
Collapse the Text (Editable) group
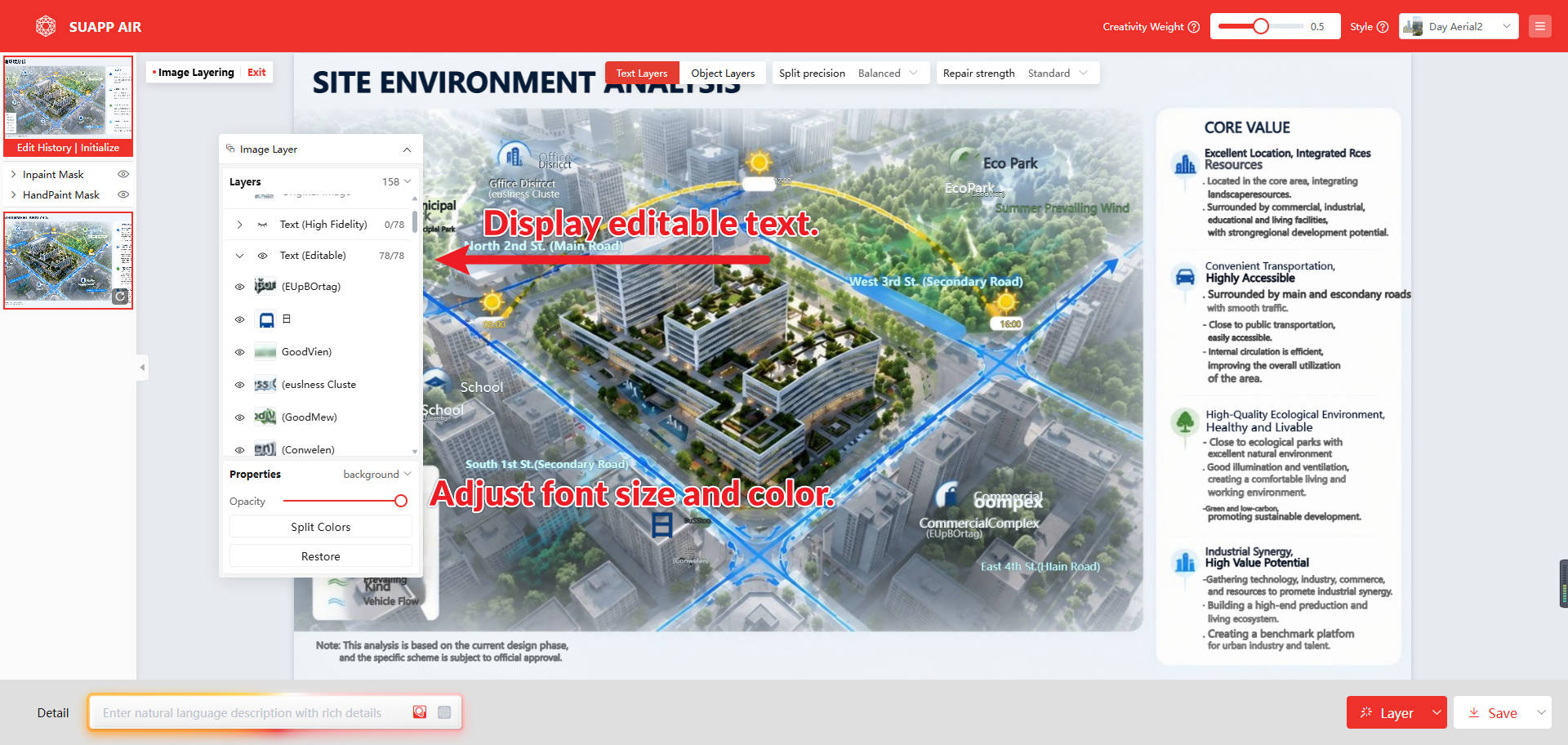tap(239, 256)
